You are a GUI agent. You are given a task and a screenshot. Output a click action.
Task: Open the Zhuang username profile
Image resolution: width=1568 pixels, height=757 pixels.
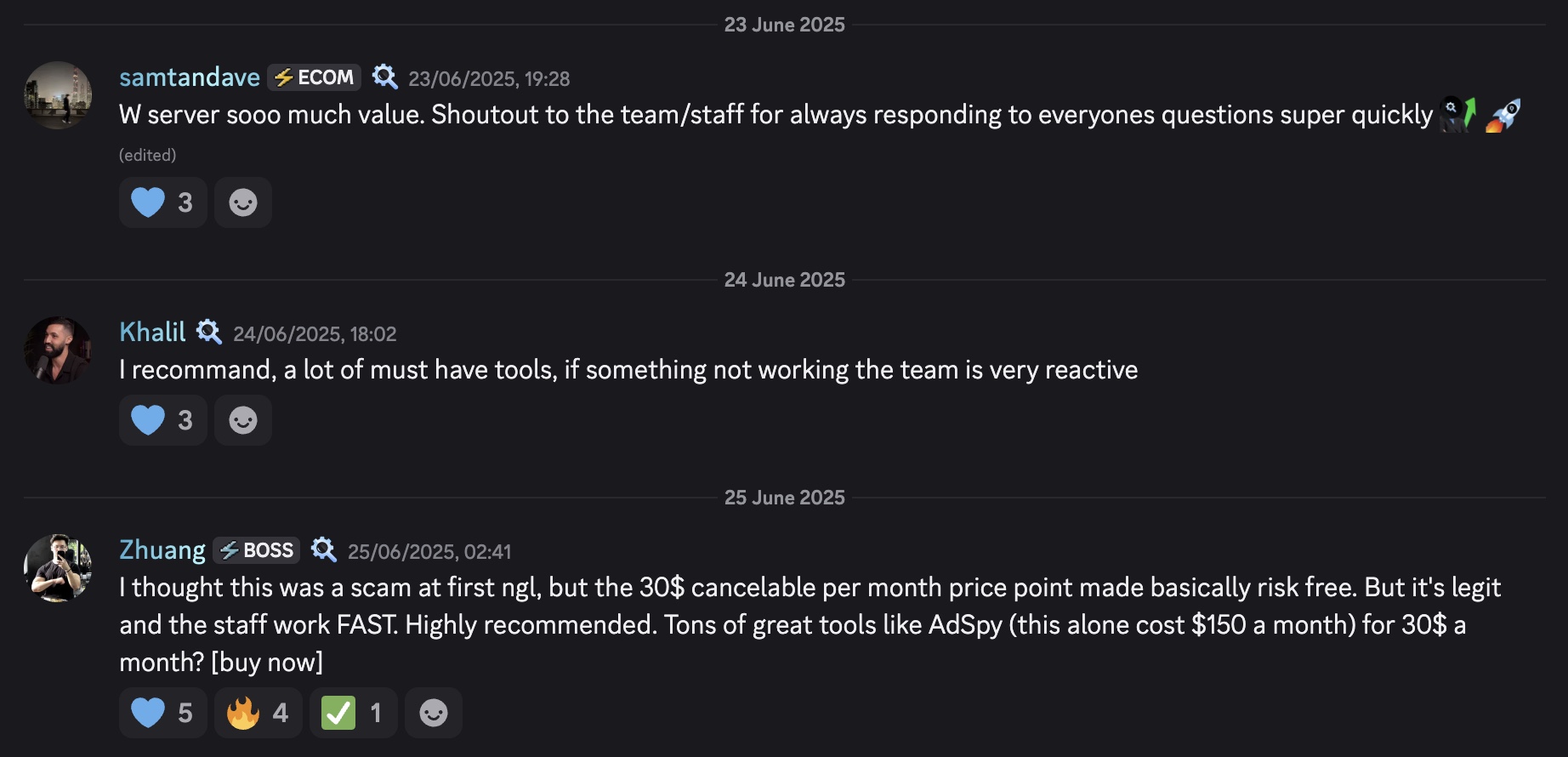(x=162, y=550)
